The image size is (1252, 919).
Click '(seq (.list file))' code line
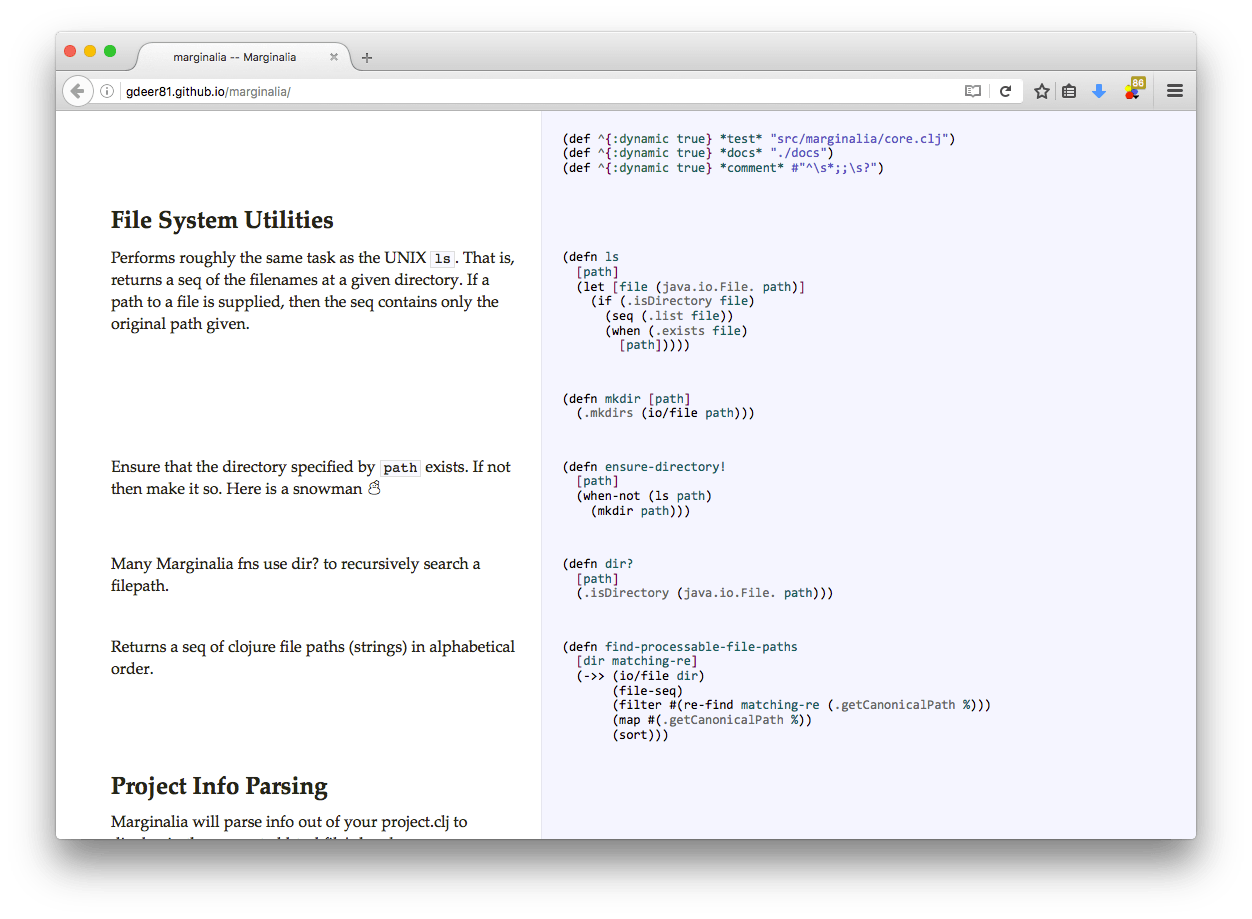(669, 316)
